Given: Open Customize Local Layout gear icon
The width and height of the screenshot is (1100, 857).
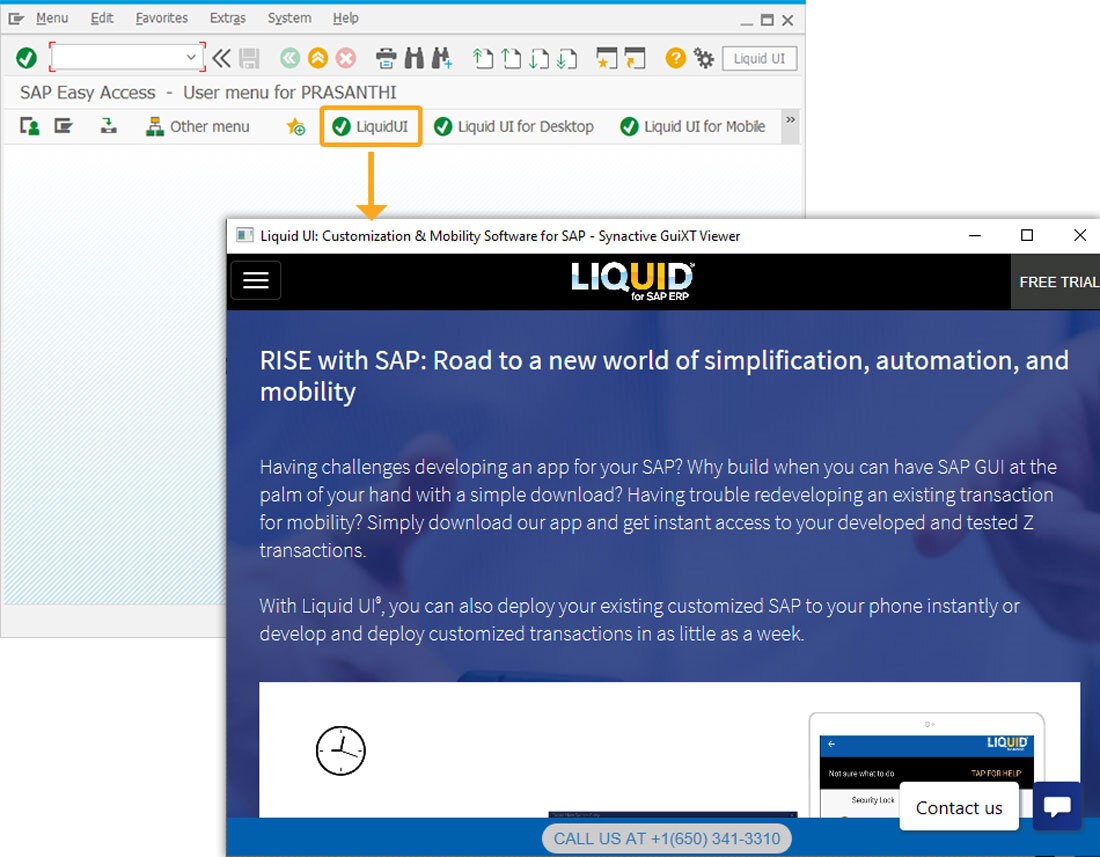Looking at the screenshot, I should (704, 58).
